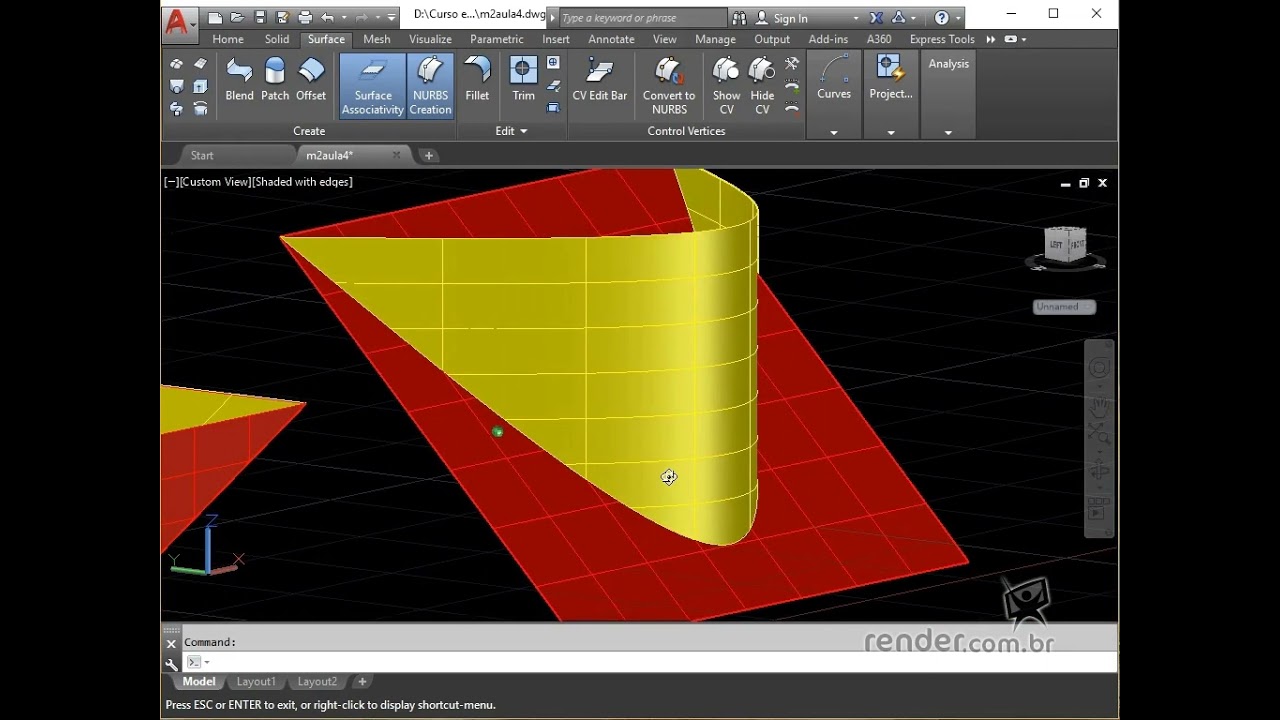The image size is (1280, 720).
Task: Open the Pan hand tool in navigation bar
Action: [1099, 406]
